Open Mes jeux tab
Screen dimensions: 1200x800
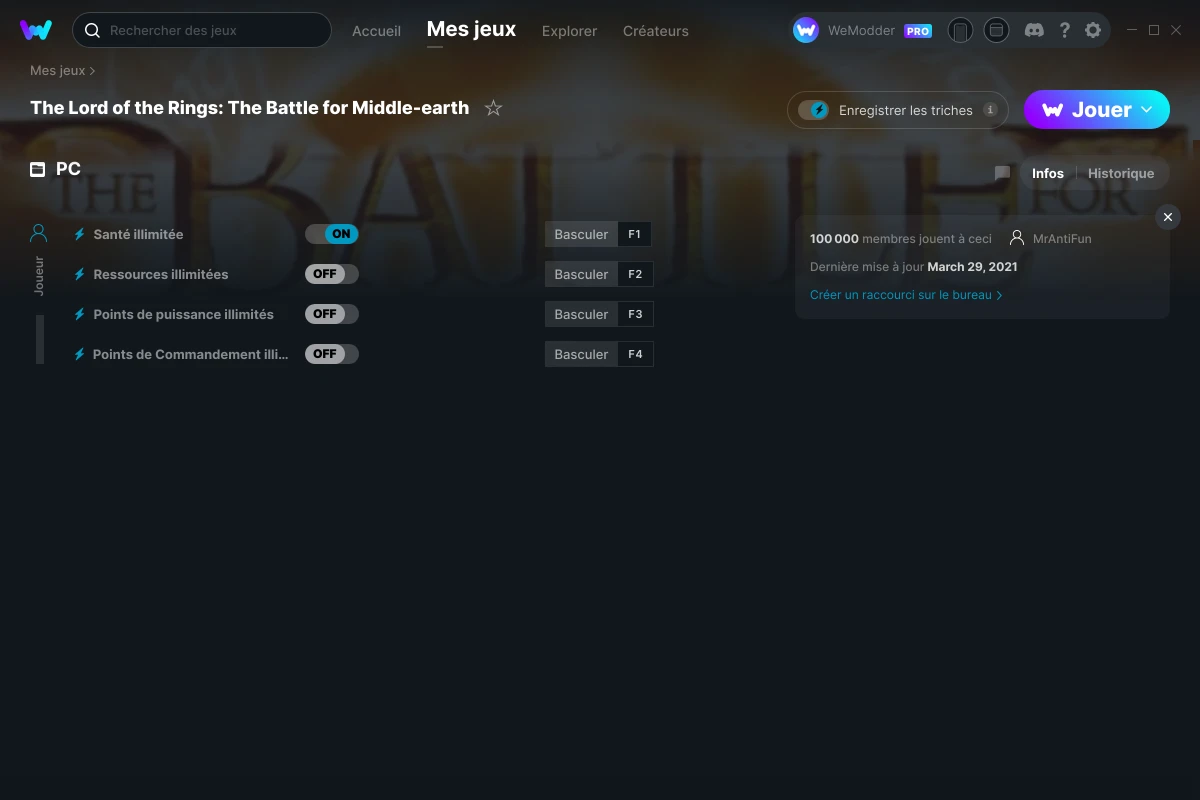(471, 29)
